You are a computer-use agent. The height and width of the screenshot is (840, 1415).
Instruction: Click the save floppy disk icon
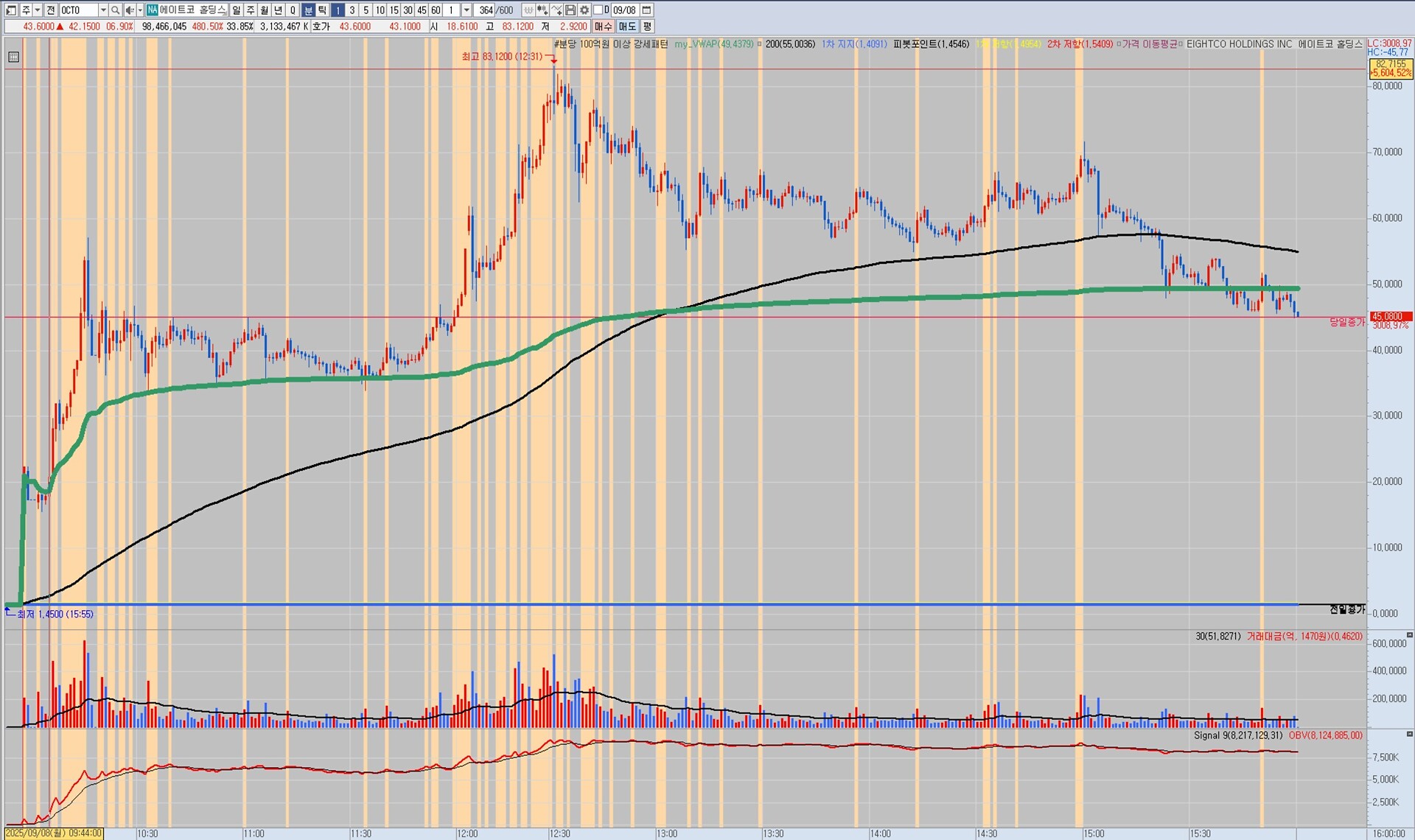[570, 10]
